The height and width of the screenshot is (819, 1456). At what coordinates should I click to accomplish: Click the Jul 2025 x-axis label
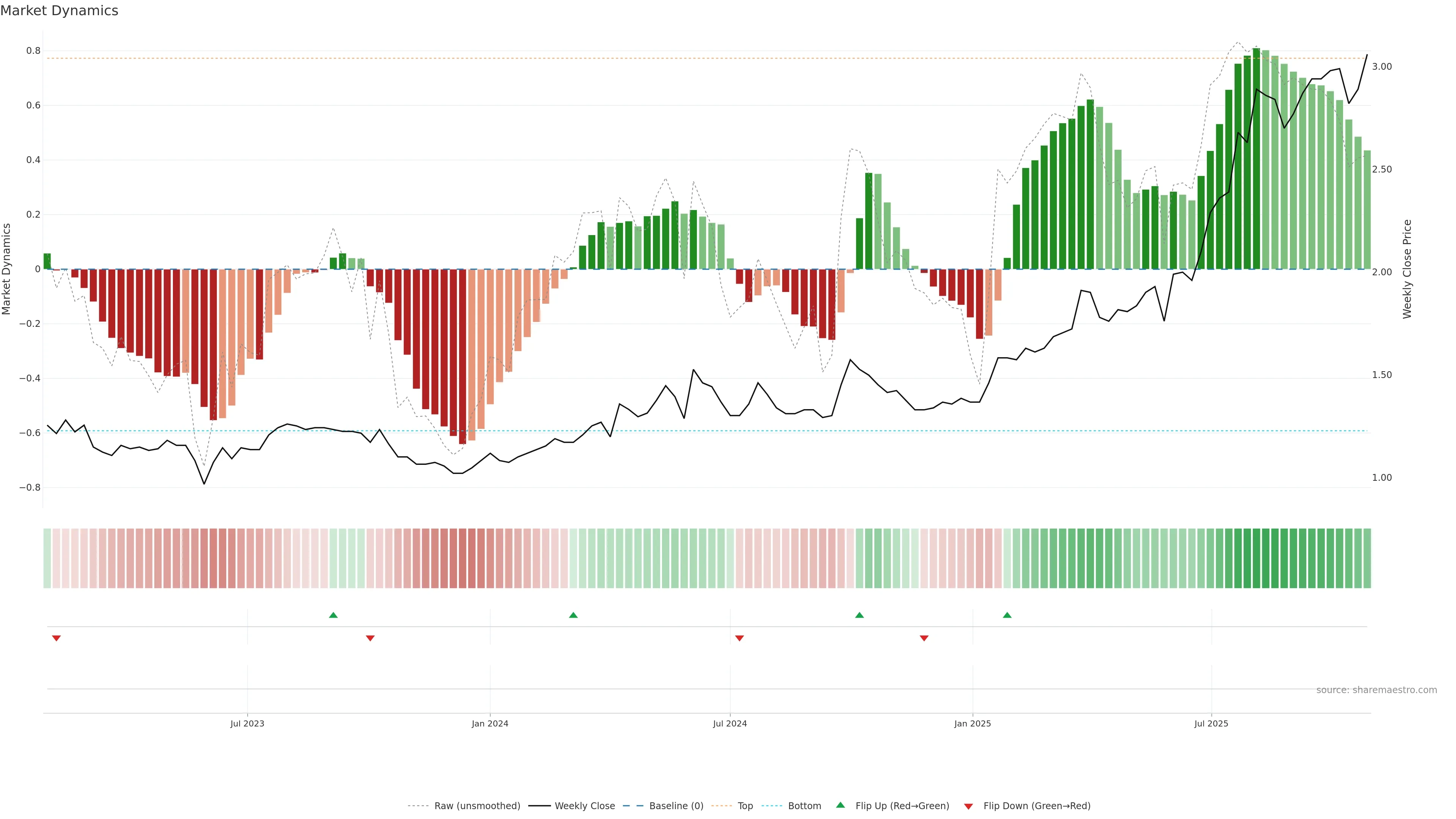[x=1211, y=724]
